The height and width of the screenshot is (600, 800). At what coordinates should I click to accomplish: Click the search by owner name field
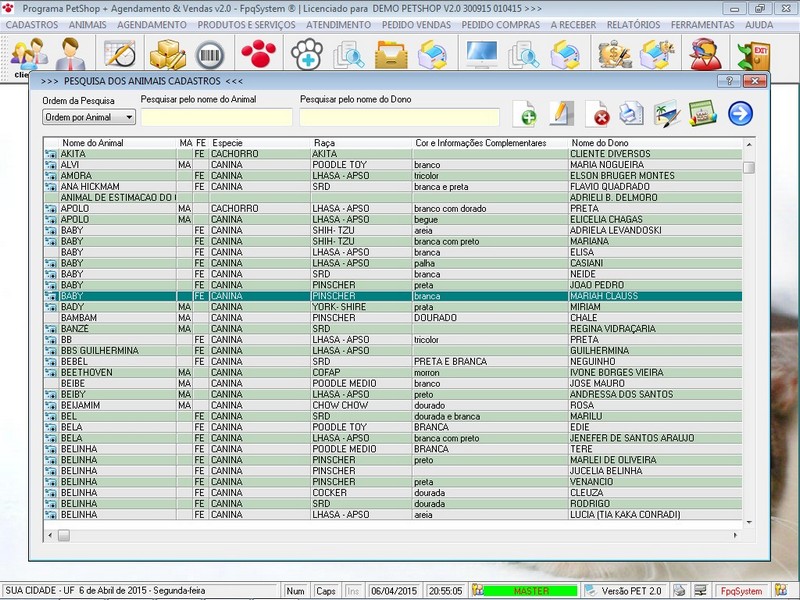pos(399,118)
